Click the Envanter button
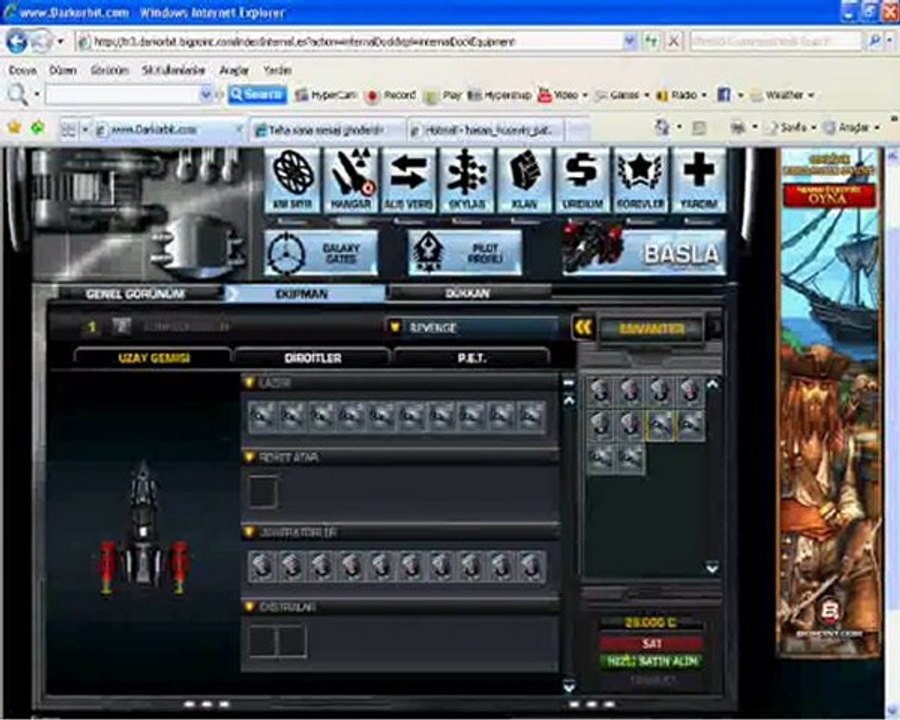The height and width of the screenshot is (720, 900). click(x=651, y=328)
